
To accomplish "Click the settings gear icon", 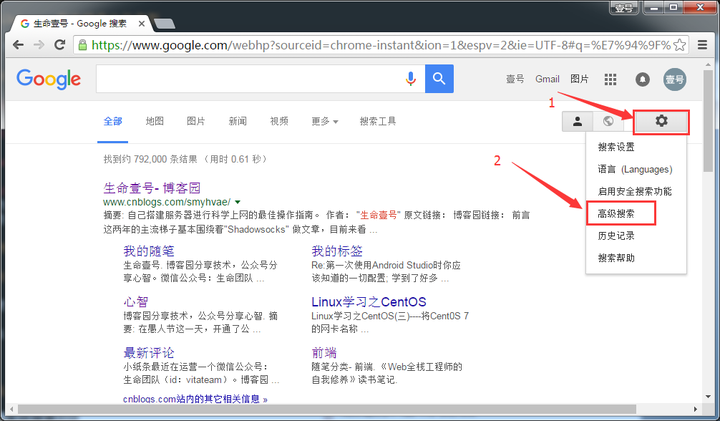I will tap(661, 121).
